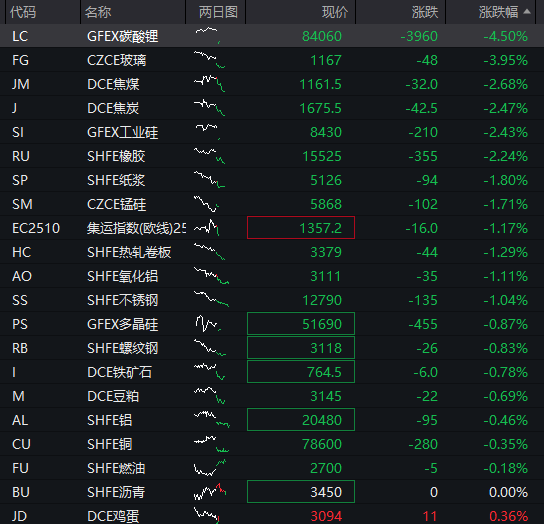Click the LC price 84060

tap(322, 36)
